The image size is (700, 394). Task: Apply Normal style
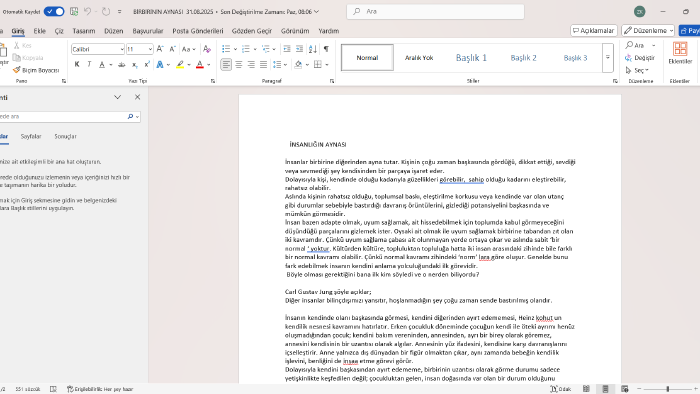pyautogui.click(x=367, y=58)
